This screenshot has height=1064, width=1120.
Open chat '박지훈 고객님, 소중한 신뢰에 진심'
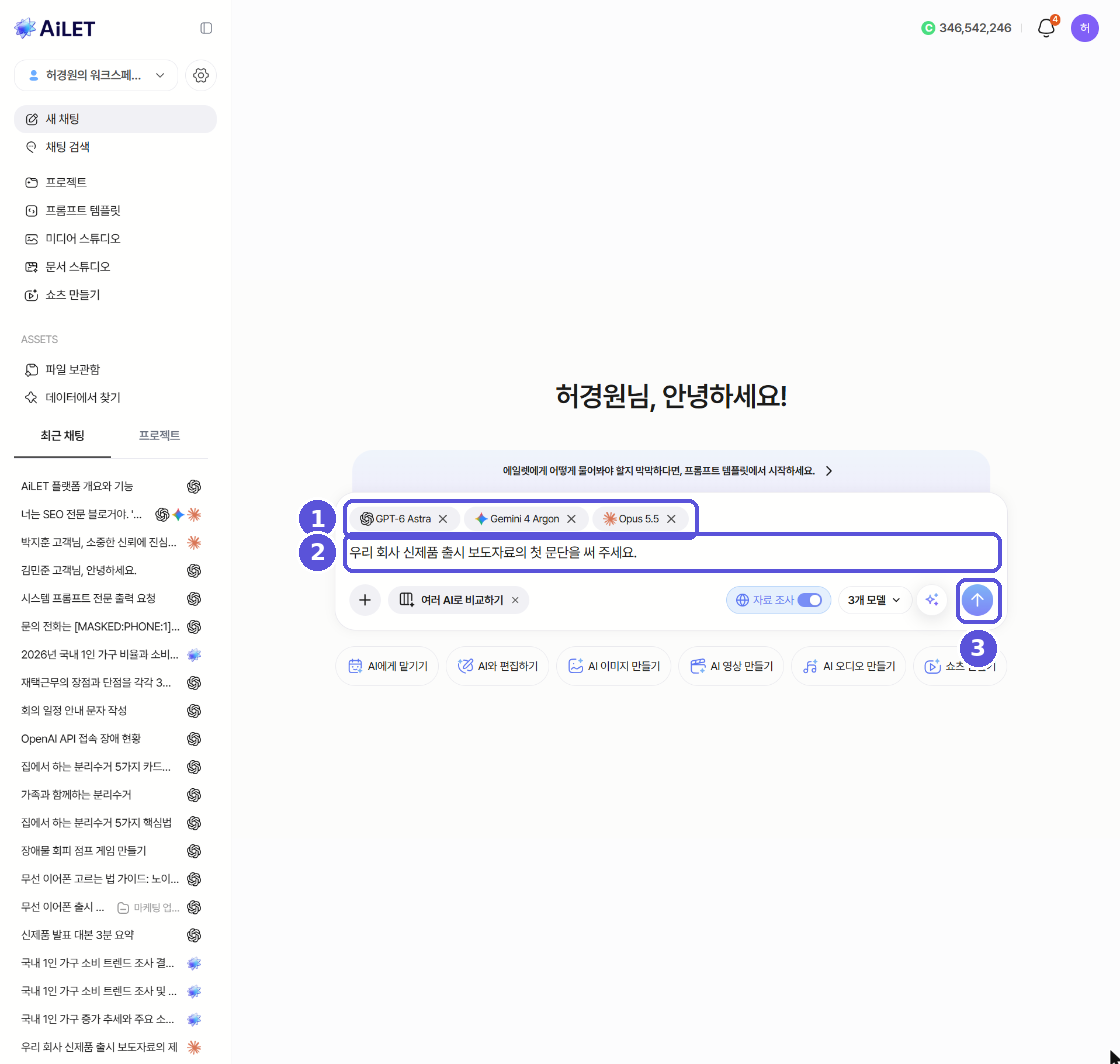point(111,543)
